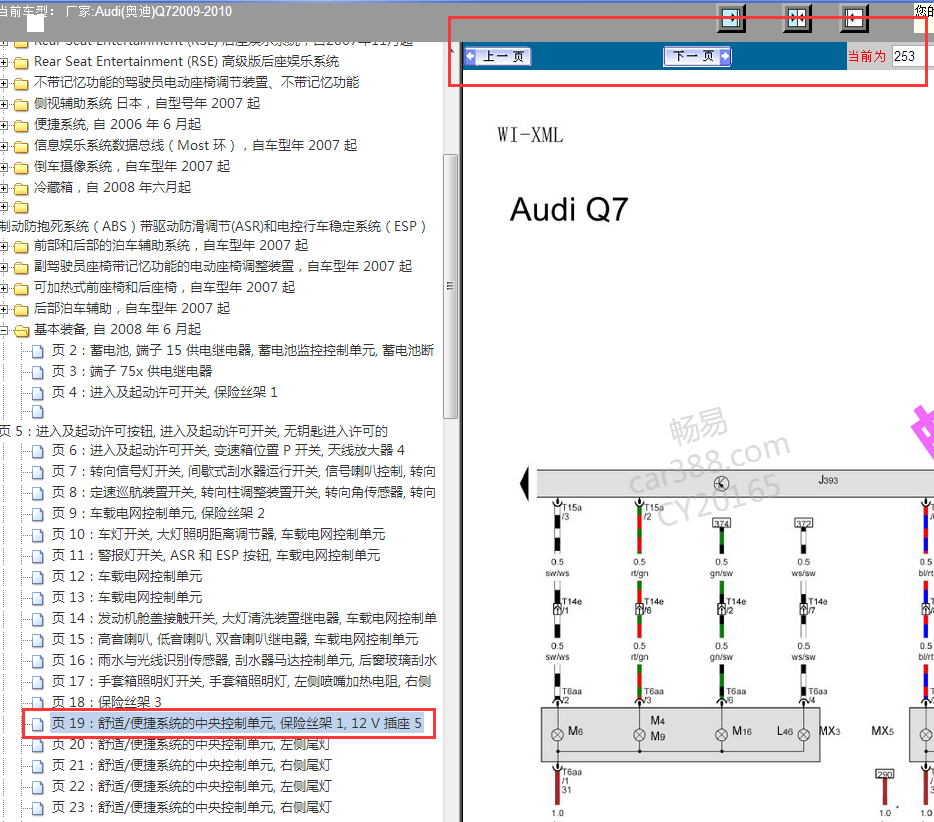934x822 pixels.
Task: Select 可加热式前座椅和后座椅 entry text
Action: click(x=164, y=288)
